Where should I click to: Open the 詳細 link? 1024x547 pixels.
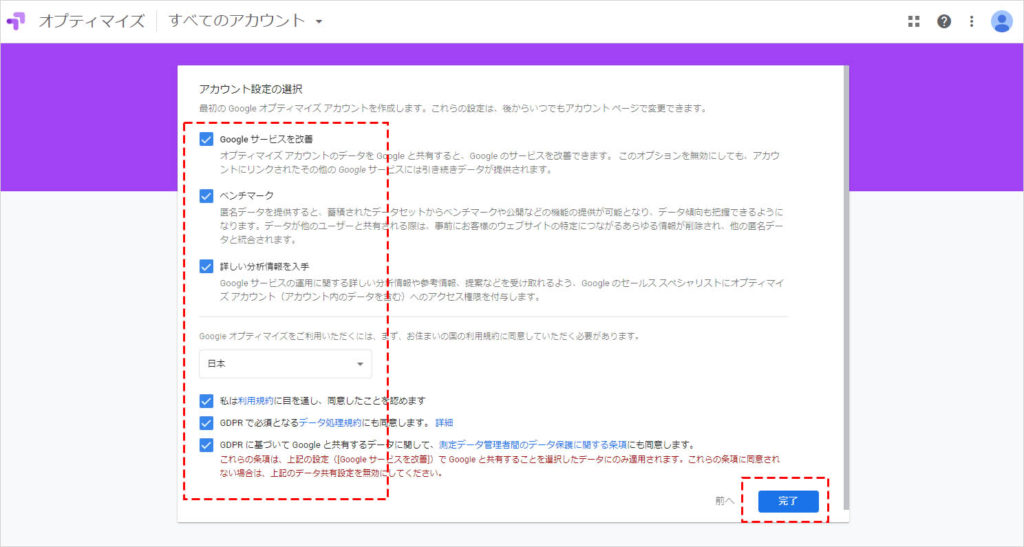444,422
